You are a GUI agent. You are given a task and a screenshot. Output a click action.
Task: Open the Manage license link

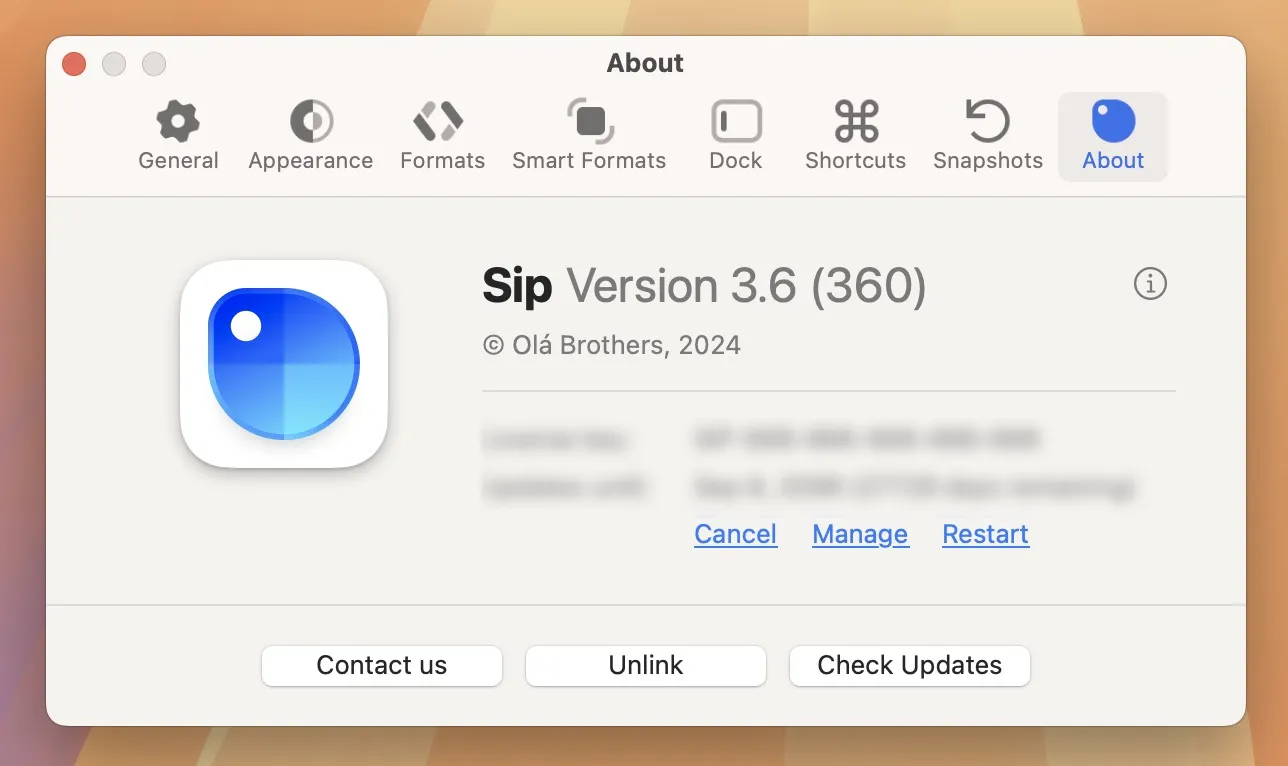point(860,534)
